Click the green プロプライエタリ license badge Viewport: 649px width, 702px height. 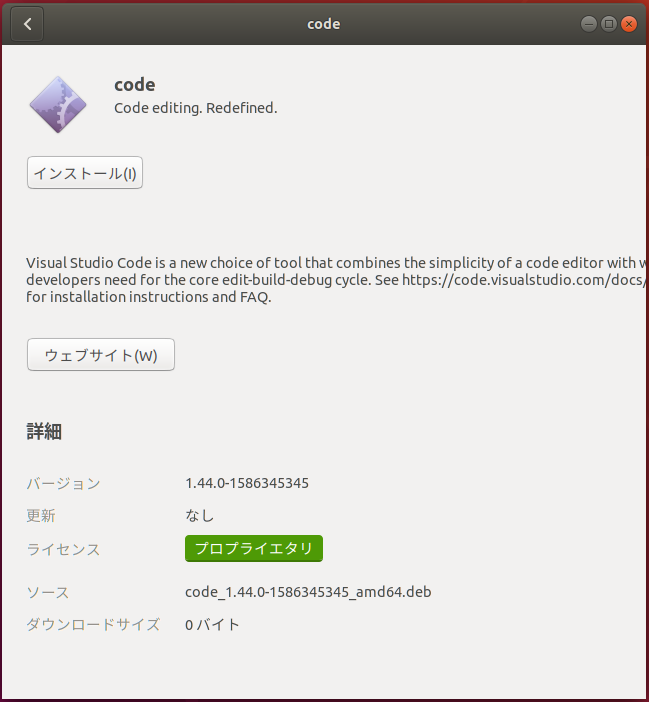tap(254, 548)
